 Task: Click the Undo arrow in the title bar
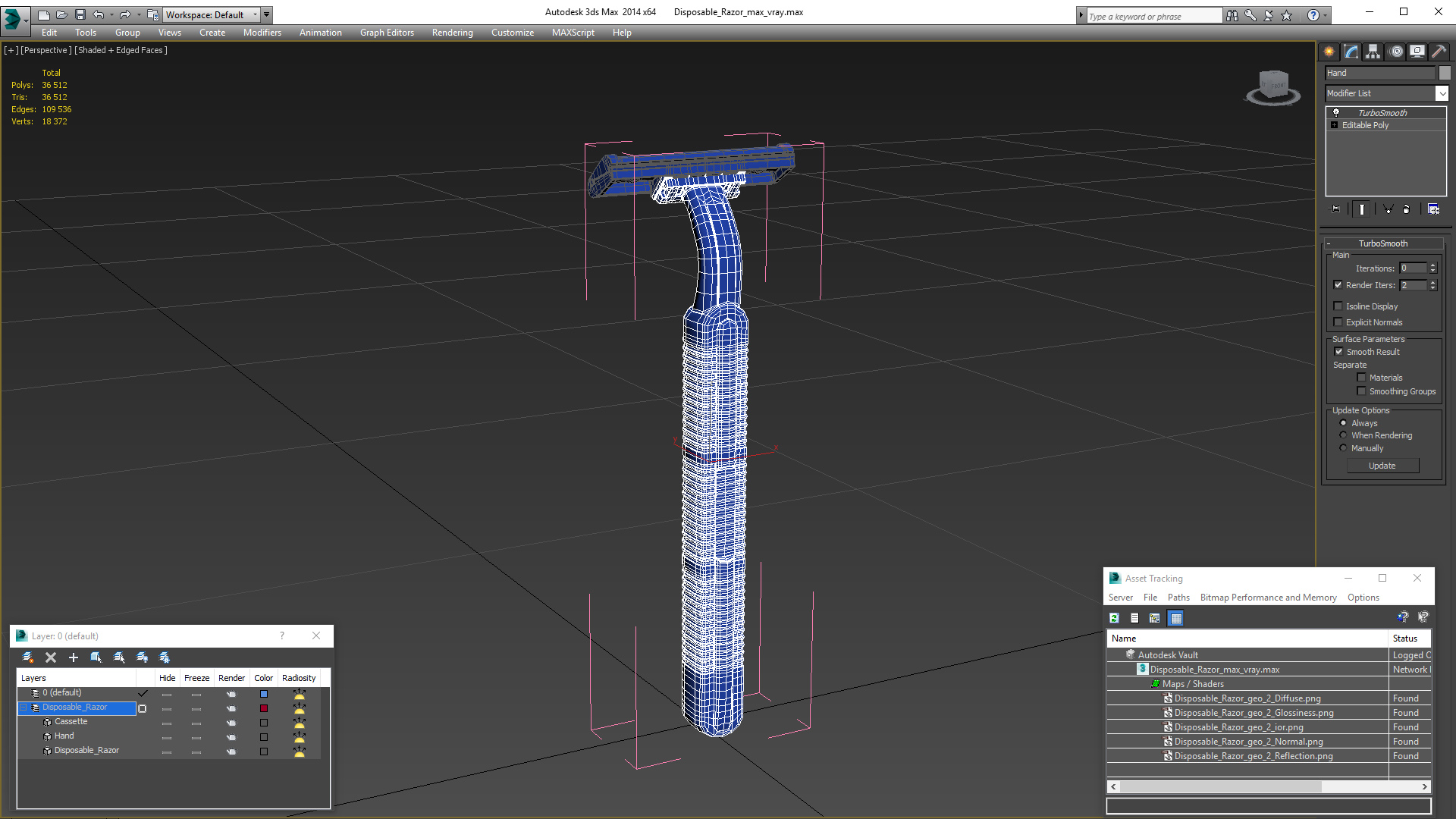[x=99, y=14]
